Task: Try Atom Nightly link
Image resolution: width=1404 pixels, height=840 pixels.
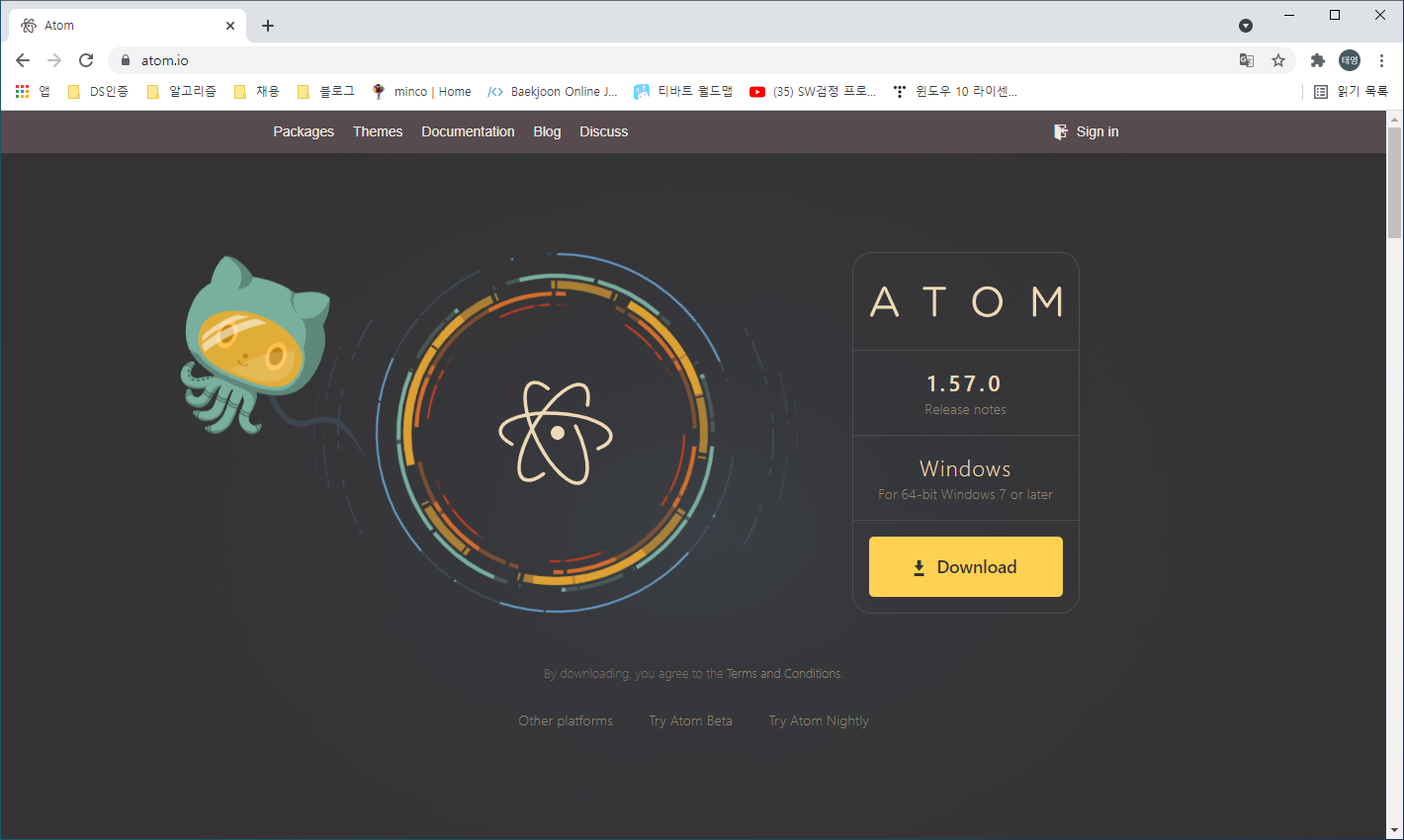Action: [x=819, y=720]
